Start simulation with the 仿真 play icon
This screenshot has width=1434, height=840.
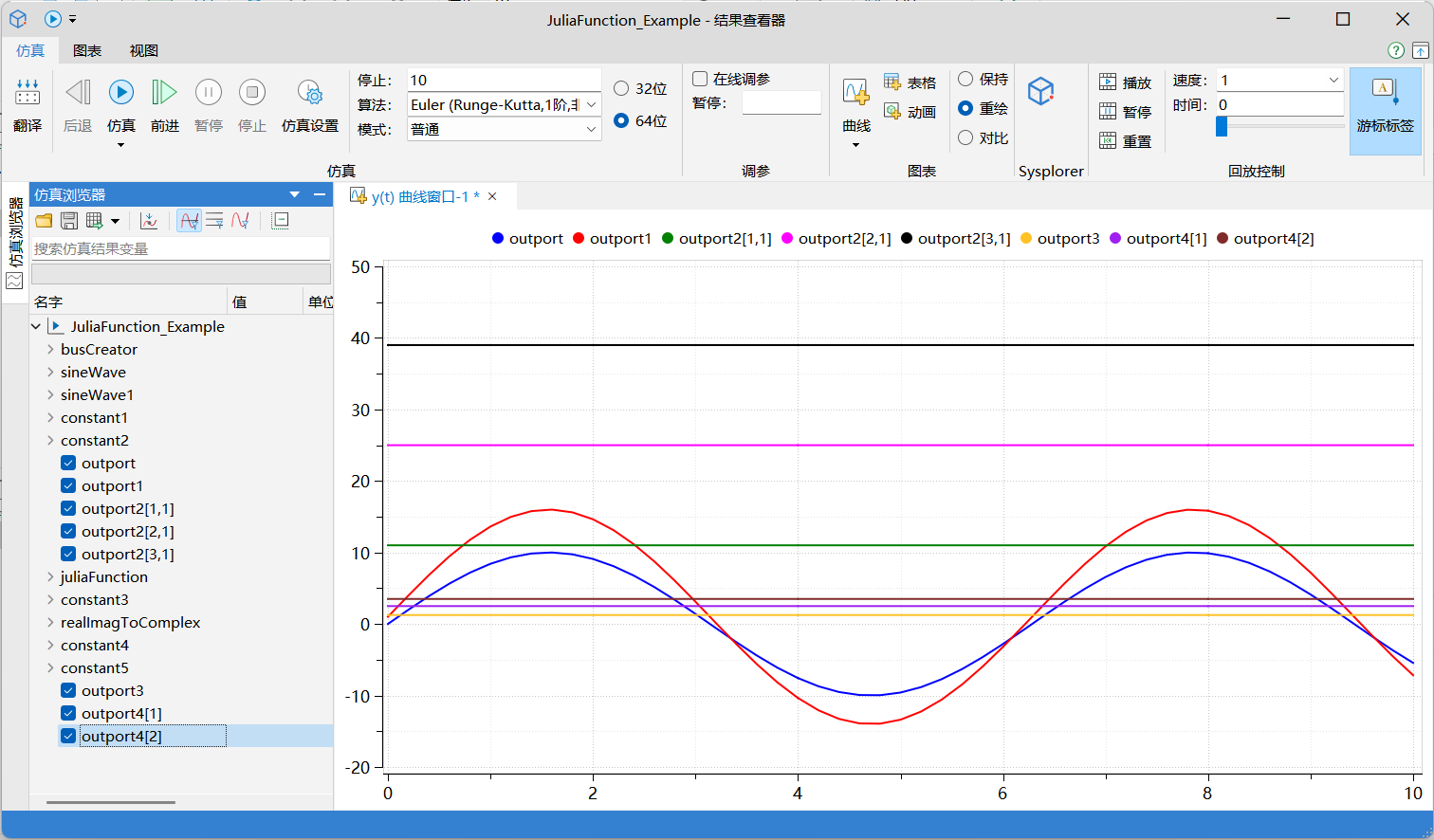coord(120,93)
